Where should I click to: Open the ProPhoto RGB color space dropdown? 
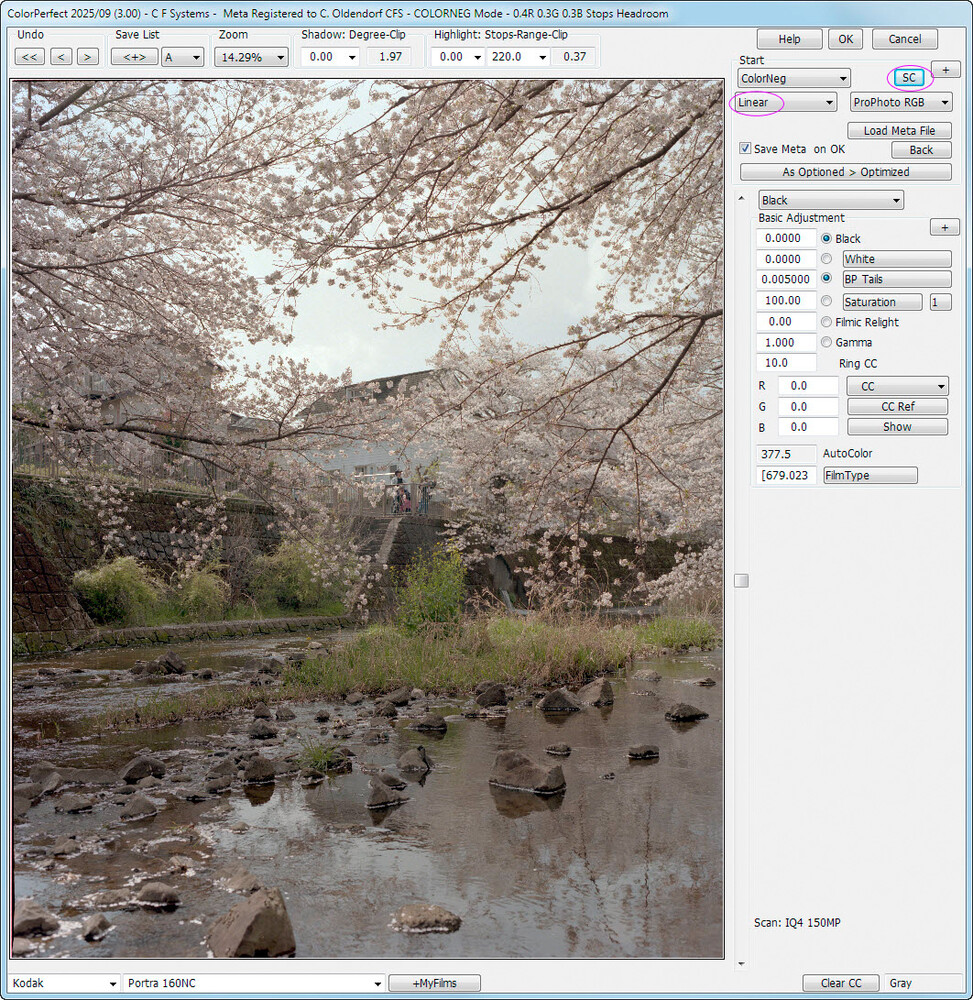pyautogui.click(x=900, y=101)
